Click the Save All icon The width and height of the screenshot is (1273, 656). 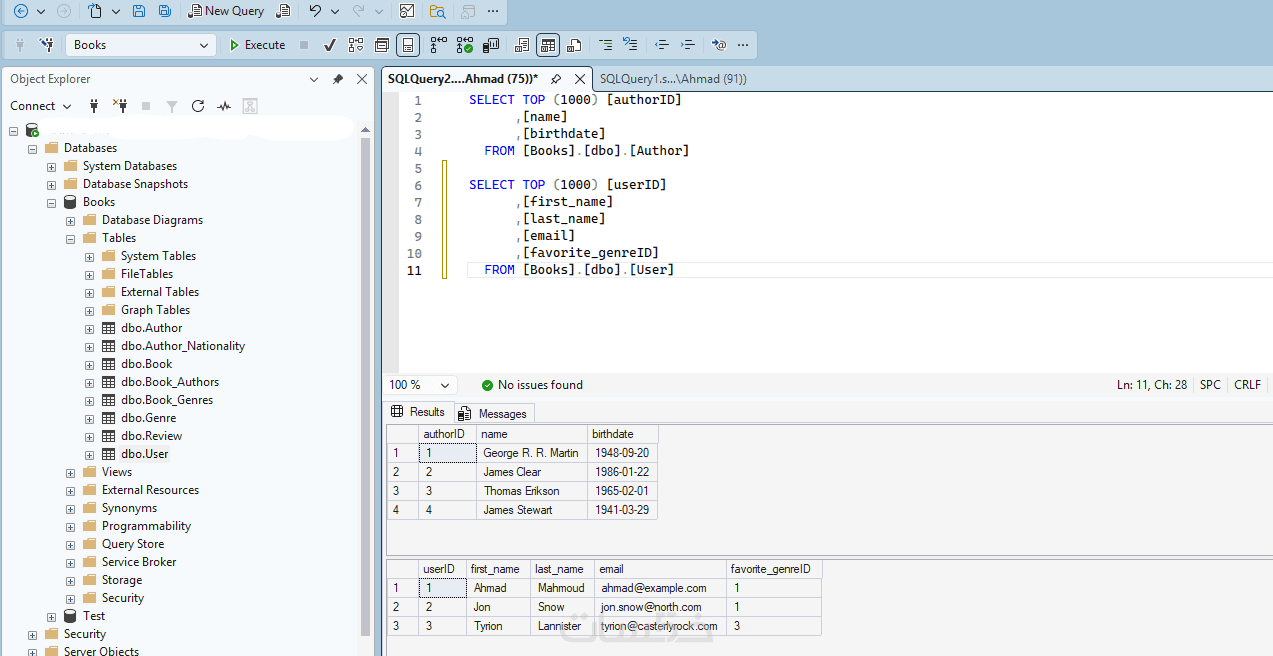click(164, 11)
